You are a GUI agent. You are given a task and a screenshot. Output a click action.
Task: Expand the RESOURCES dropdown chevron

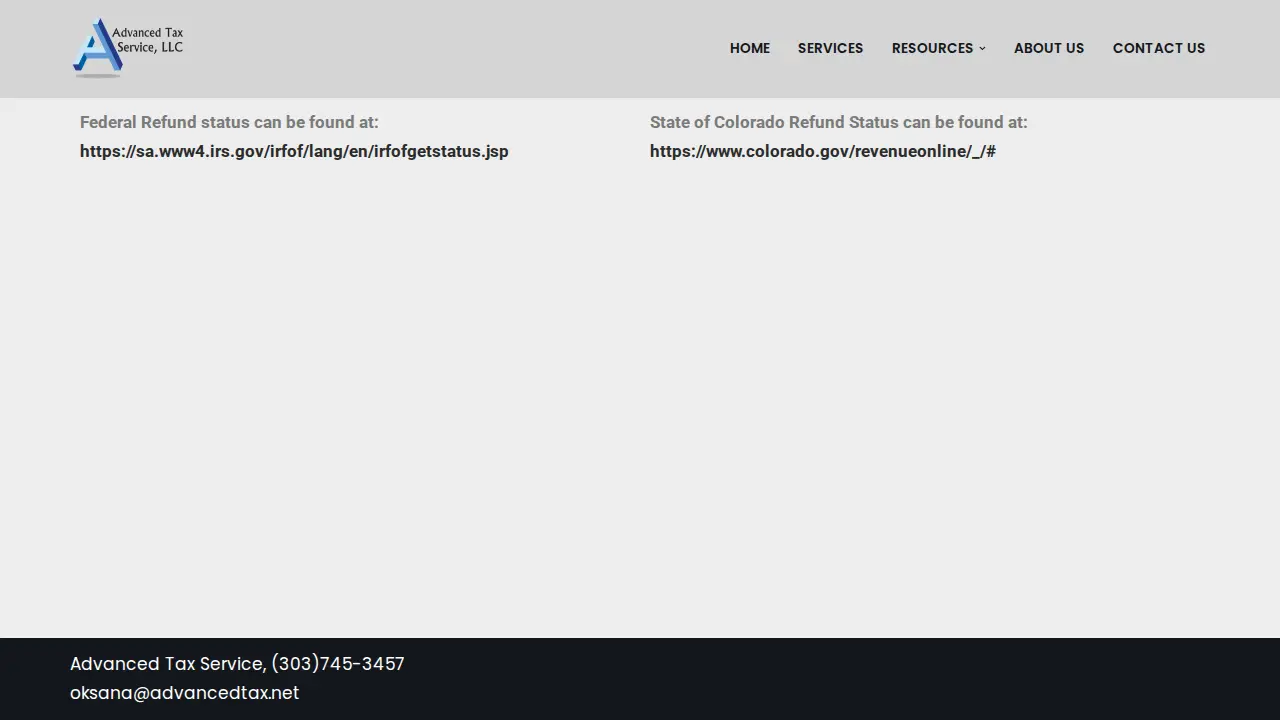tap(982, 48)
